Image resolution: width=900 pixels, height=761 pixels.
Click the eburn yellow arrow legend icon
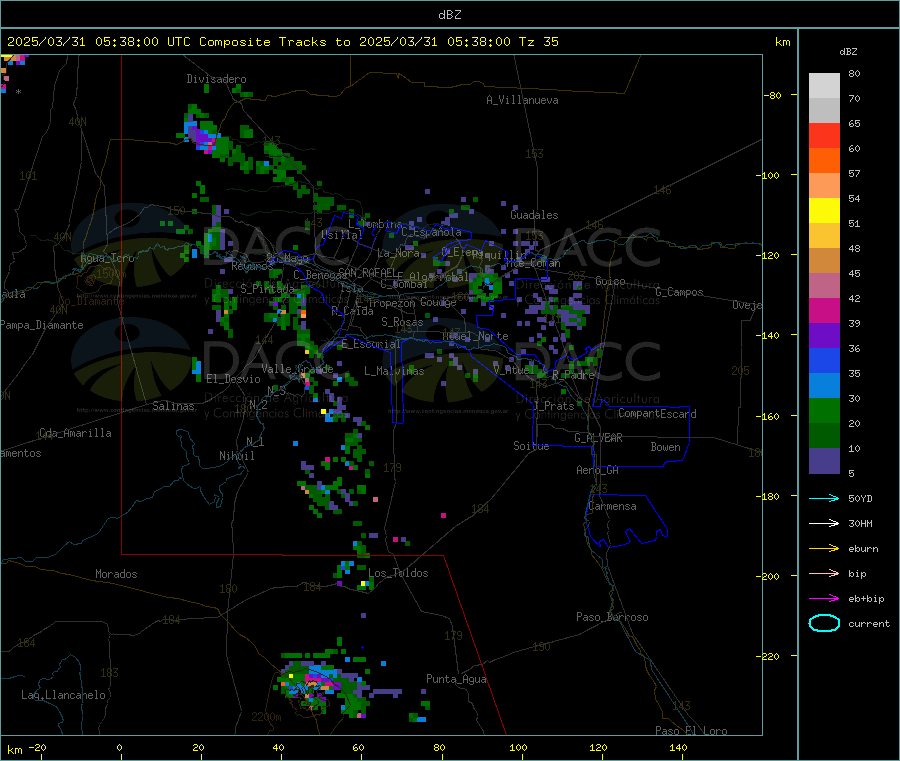pyautogui.click(x=824, y=548)
